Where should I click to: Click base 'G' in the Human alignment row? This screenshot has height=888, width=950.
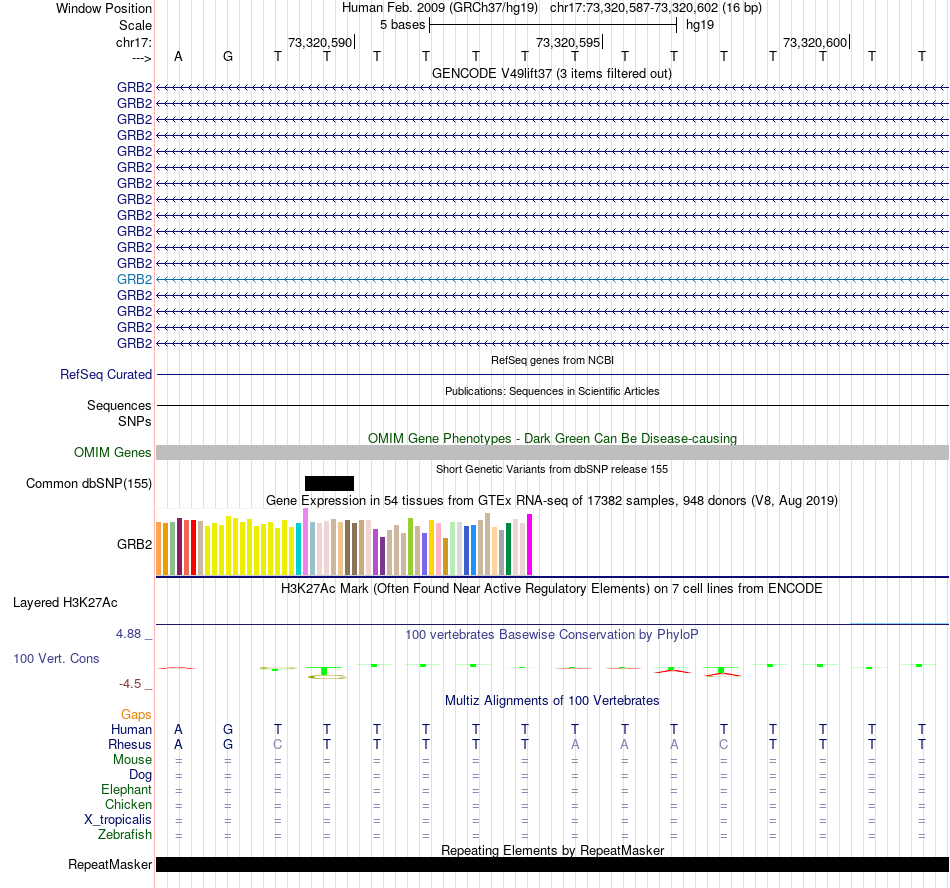(x=228, y=729)
